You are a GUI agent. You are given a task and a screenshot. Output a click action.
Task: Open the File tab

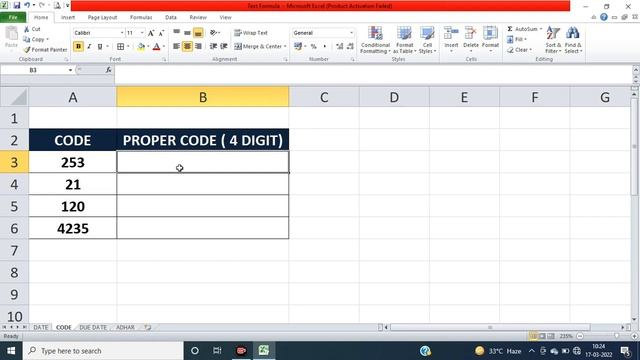click(x=13, y=17)
